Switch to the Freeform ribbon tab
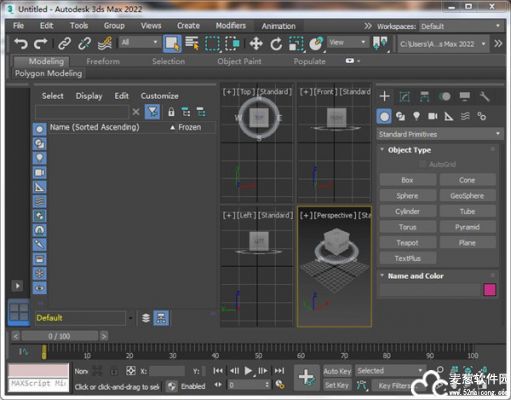Viewport: 511px width, 400px height. point(103,61)
